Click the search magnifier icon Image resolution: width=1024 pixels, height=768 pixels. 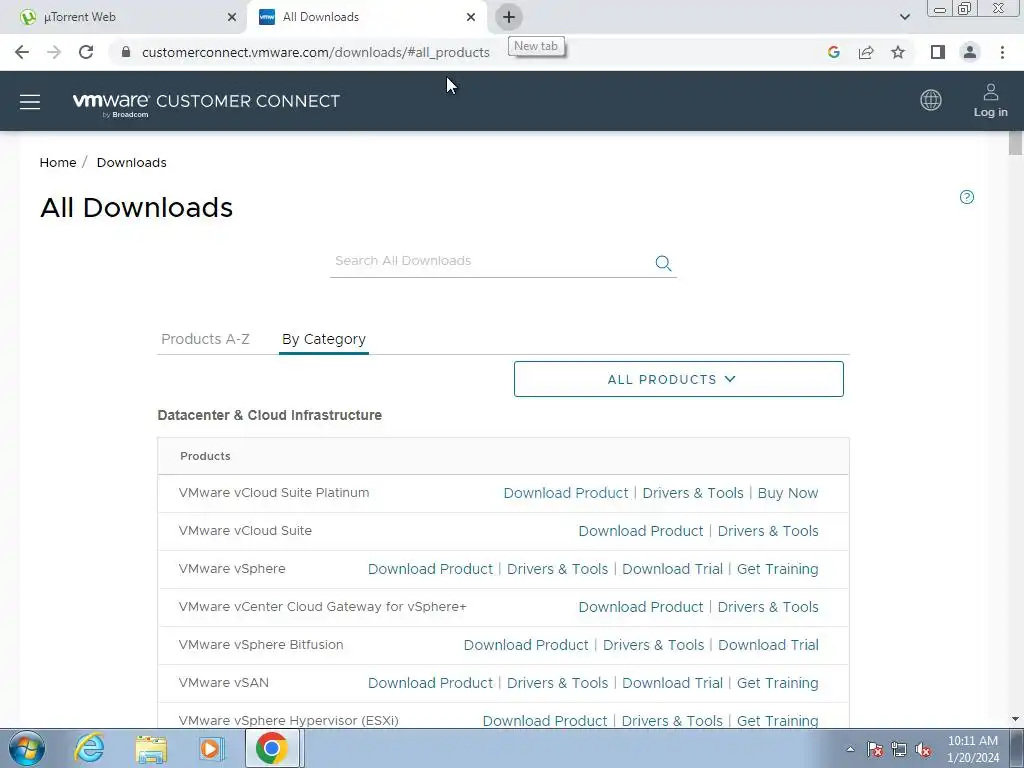point(663,263)
